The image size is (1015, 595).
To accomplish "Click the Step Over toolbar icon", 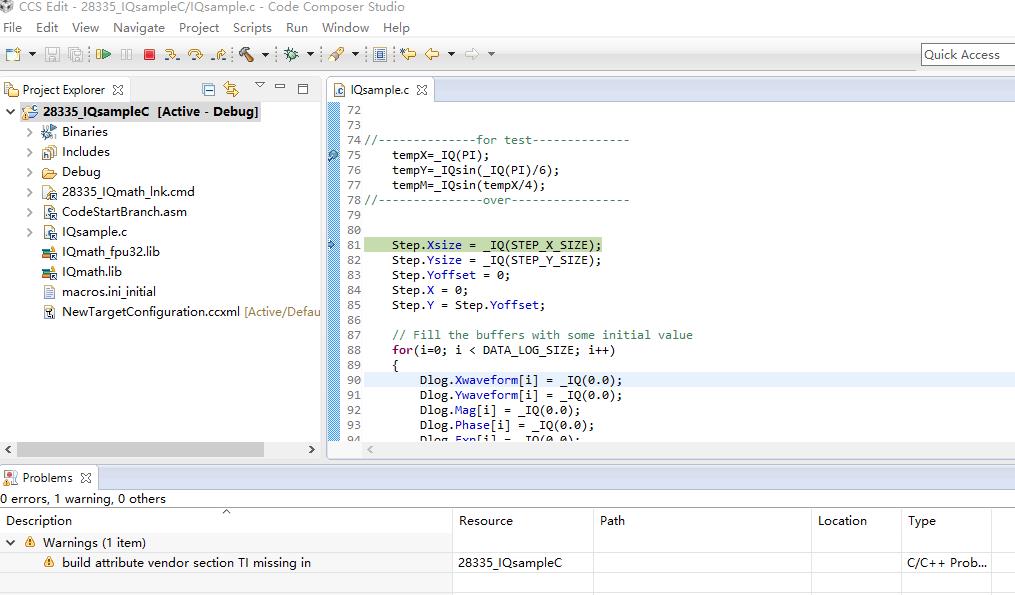I will (195, 54).
